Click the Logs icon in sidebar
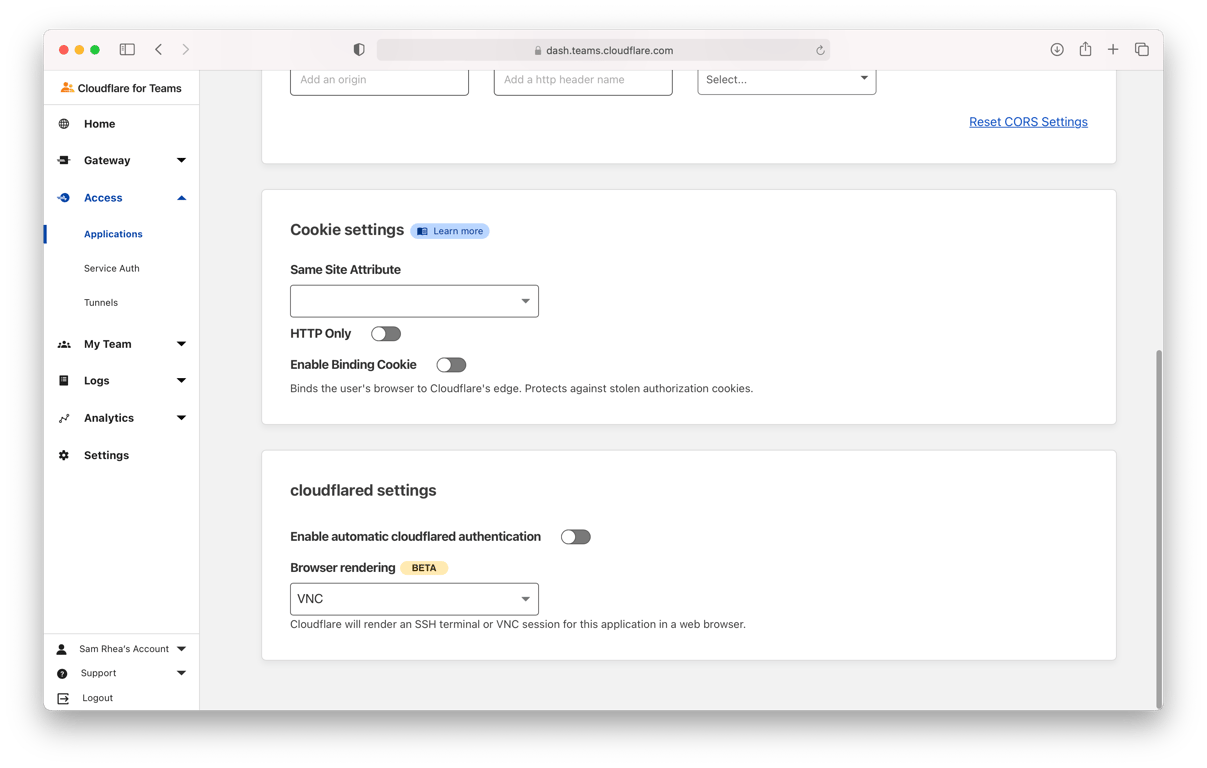 pyautogui.click(x=64, y=381)
